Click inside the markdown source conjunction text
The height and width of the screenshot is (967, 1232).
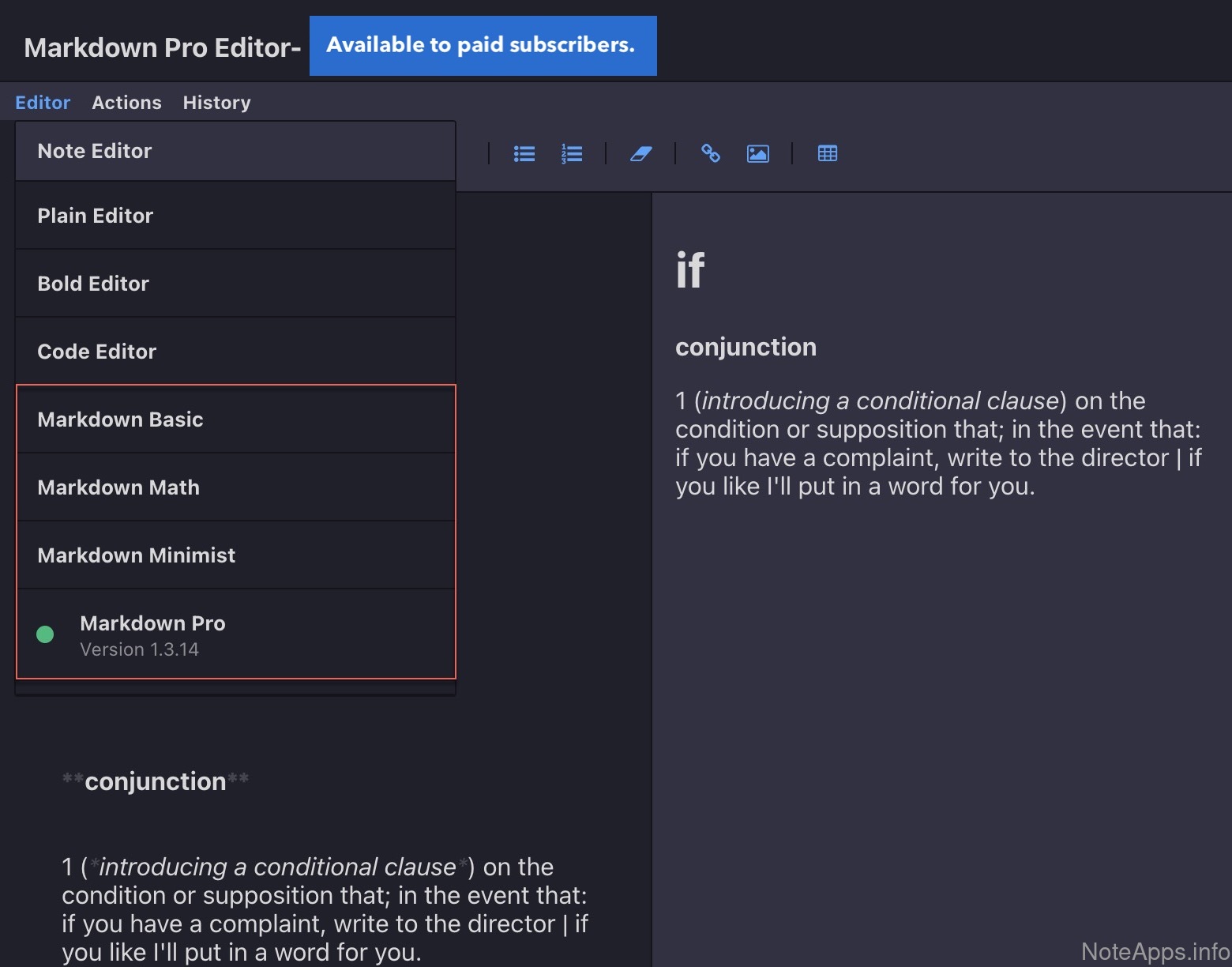point(156,781)
